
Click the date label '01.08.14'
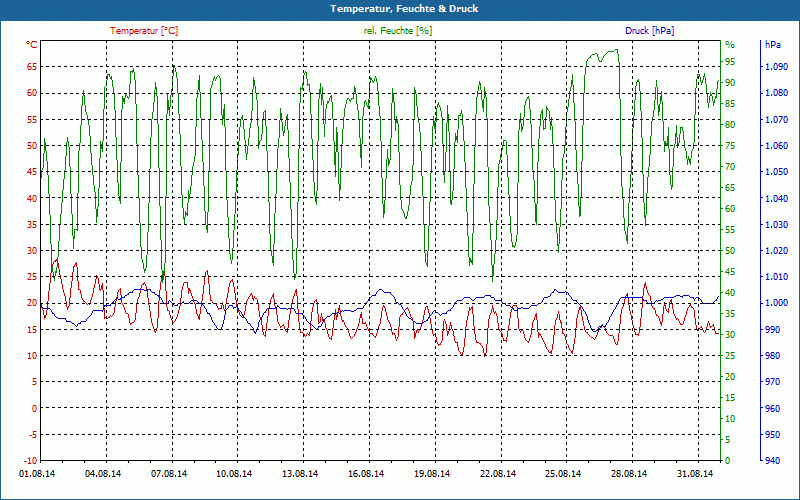tap(37, 474)
